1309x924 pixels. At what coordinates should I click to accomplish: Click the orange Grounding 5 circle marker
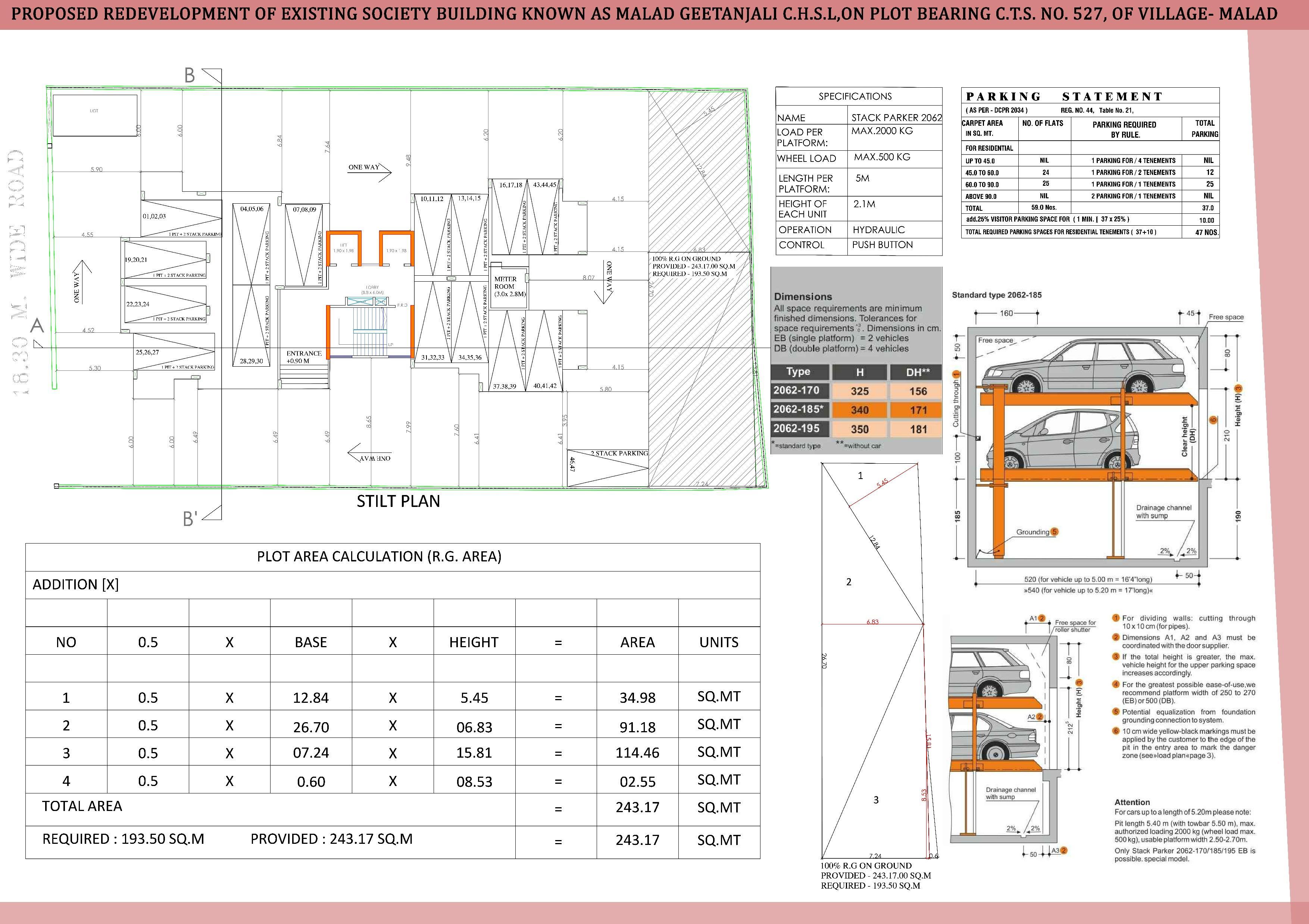(1054, 531)
